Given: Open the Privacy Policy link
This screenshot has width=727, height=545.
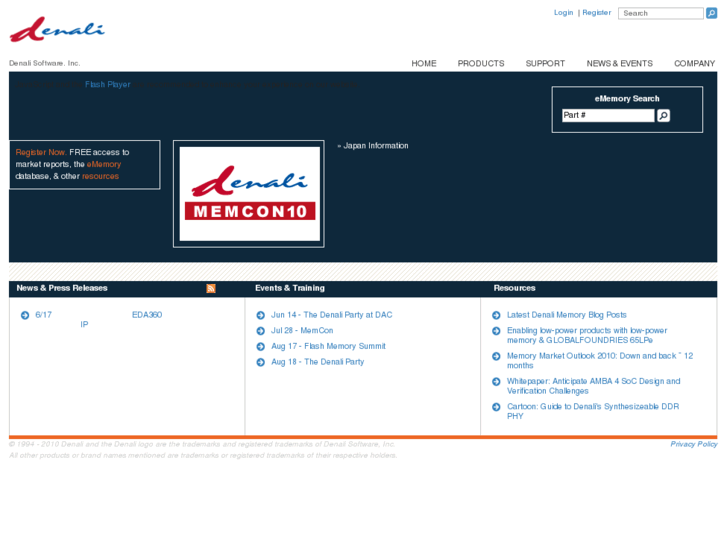Looking at the screenshot, I should pyautogui.click(x=694, y=444).
